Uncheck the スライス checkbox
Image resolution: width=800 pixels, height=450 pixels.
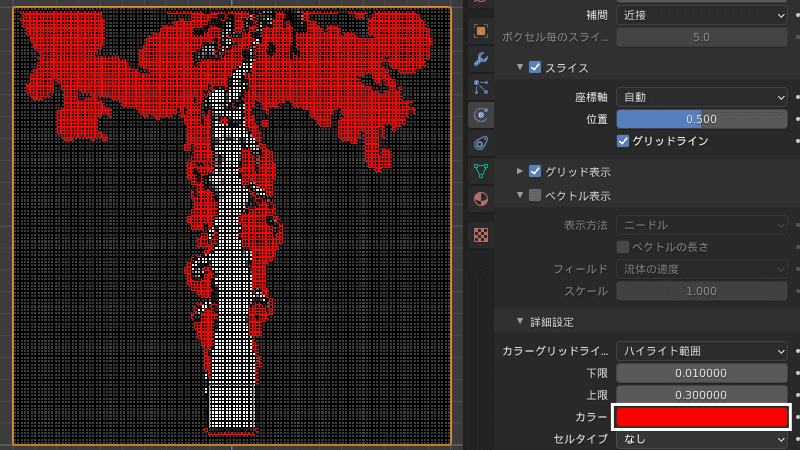pyautogui.click(x=535, y=67)
